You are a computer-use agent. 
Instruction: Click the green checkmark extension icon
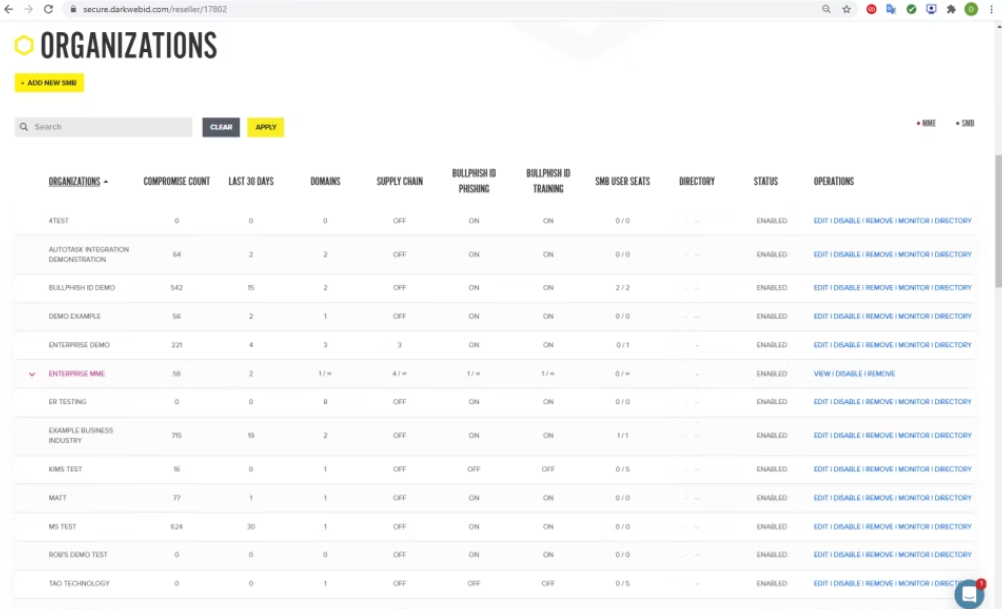911,9
